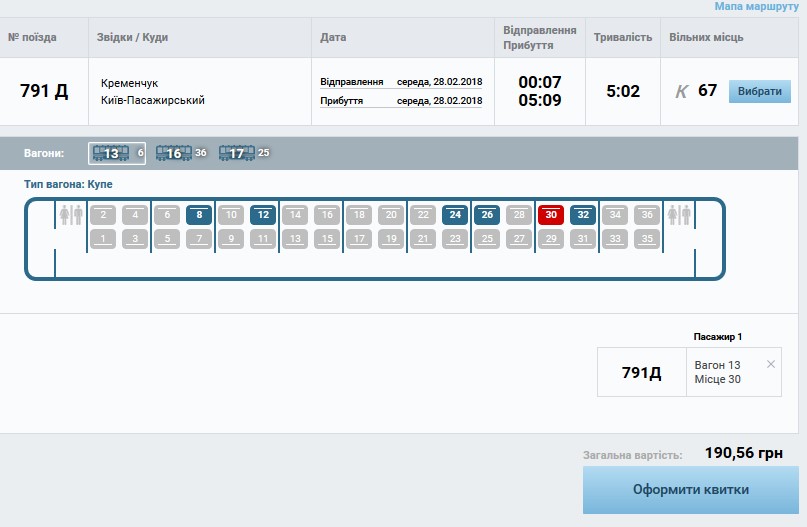Pick available seat 26

[487, 215]
